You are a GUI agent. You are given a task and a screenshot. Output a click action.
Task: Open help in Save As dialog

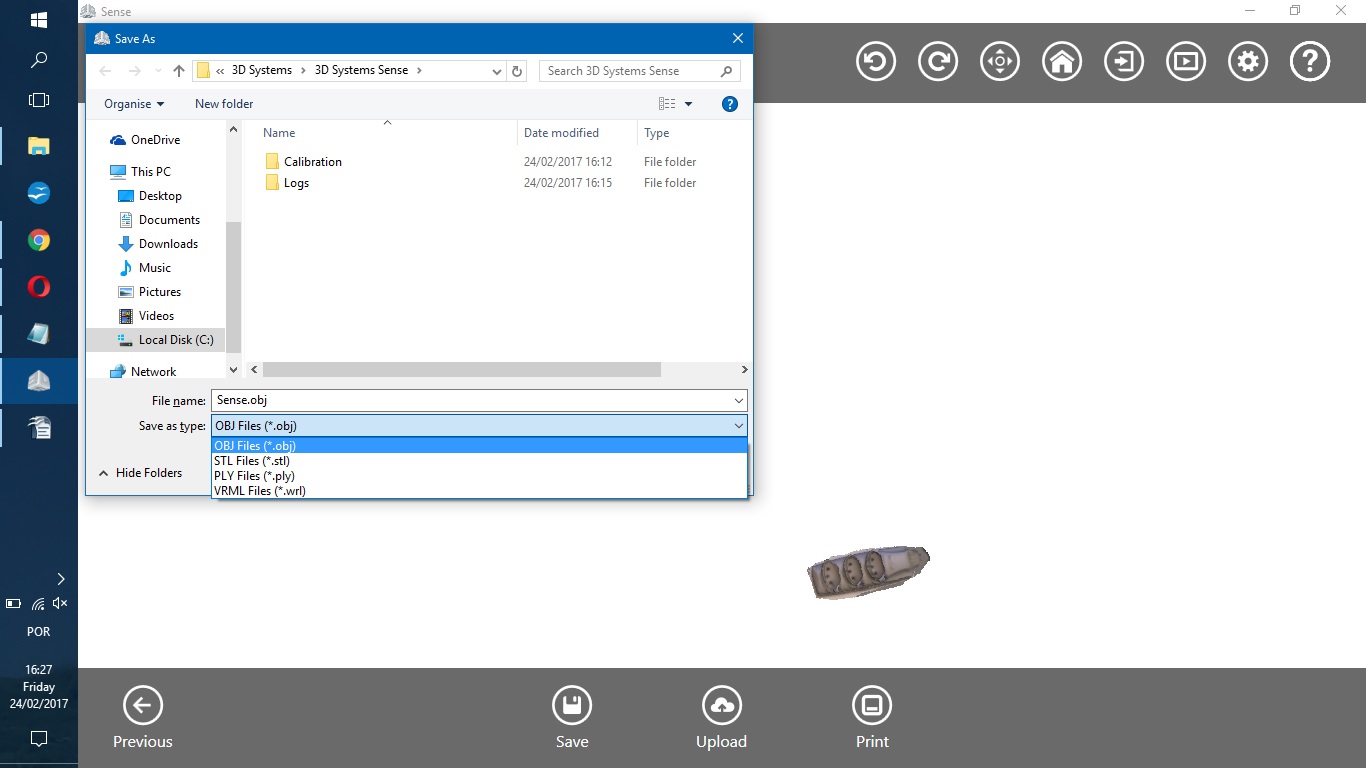[730, 104]
